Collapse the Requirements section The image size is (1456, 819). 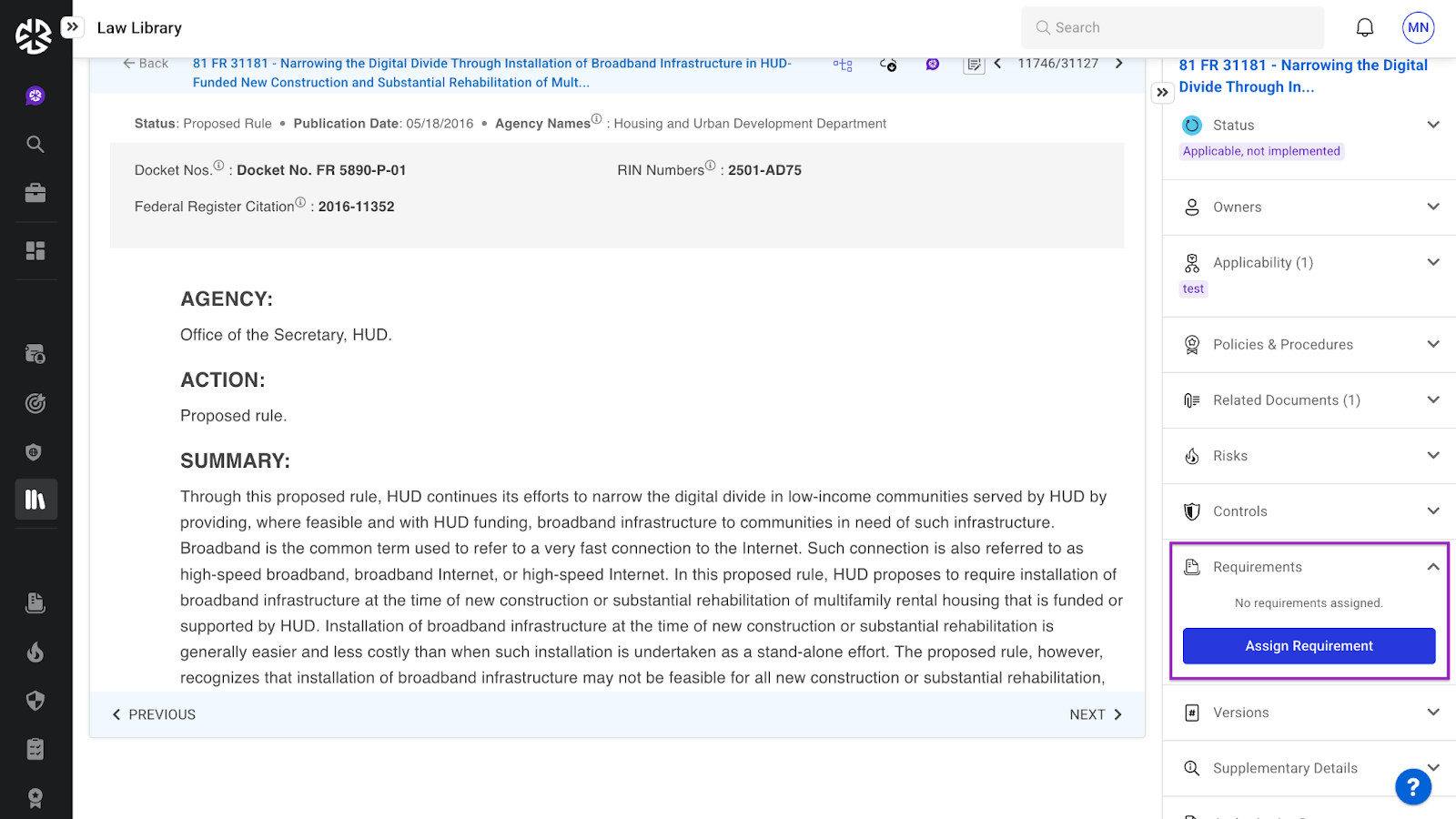(1432, 567)
